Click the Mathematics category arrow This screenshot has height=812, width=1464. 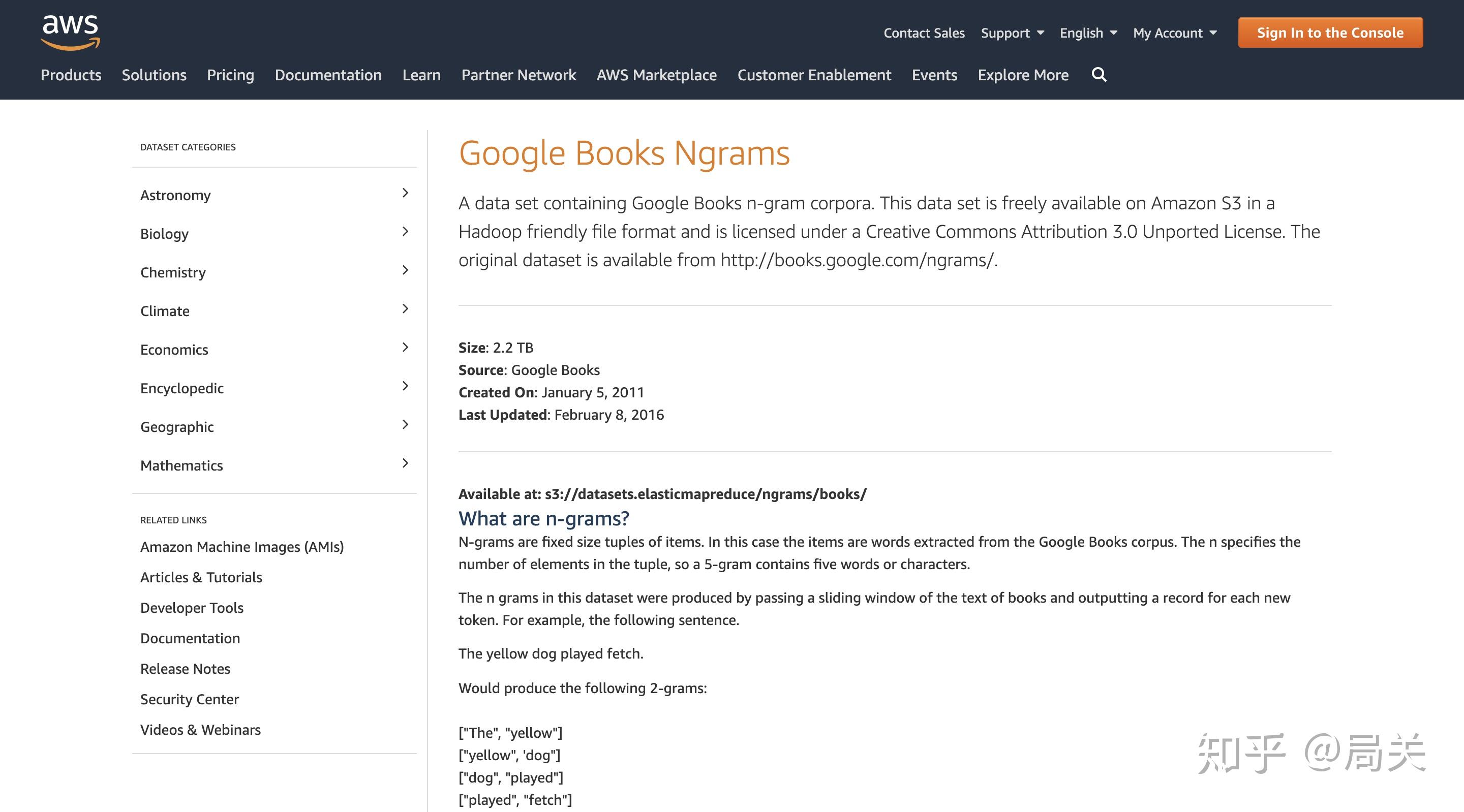(x=405, y=464)
